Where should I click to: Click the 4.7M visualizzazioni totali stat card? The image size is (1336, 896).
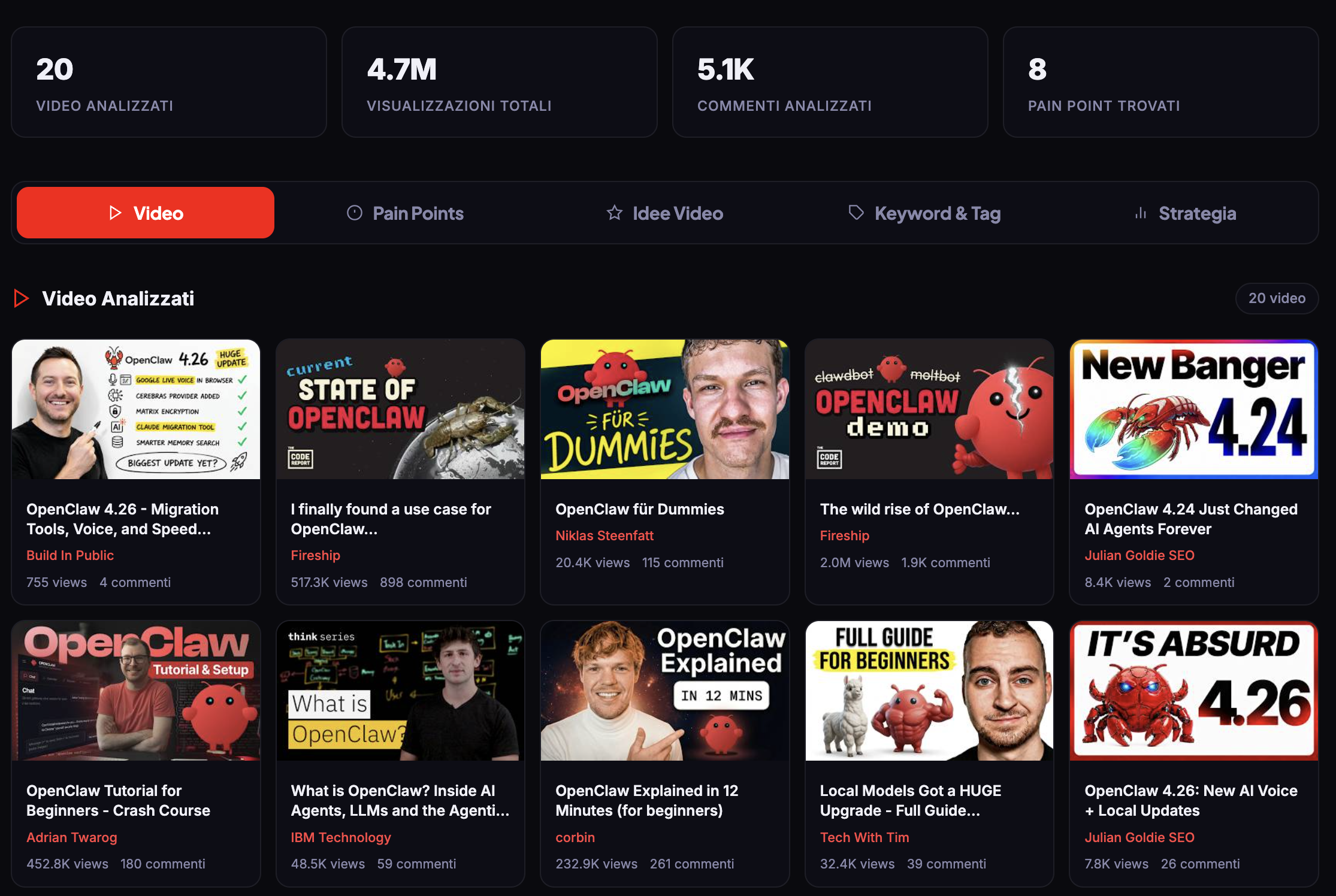pyautogui.click(x=499, y=81)
